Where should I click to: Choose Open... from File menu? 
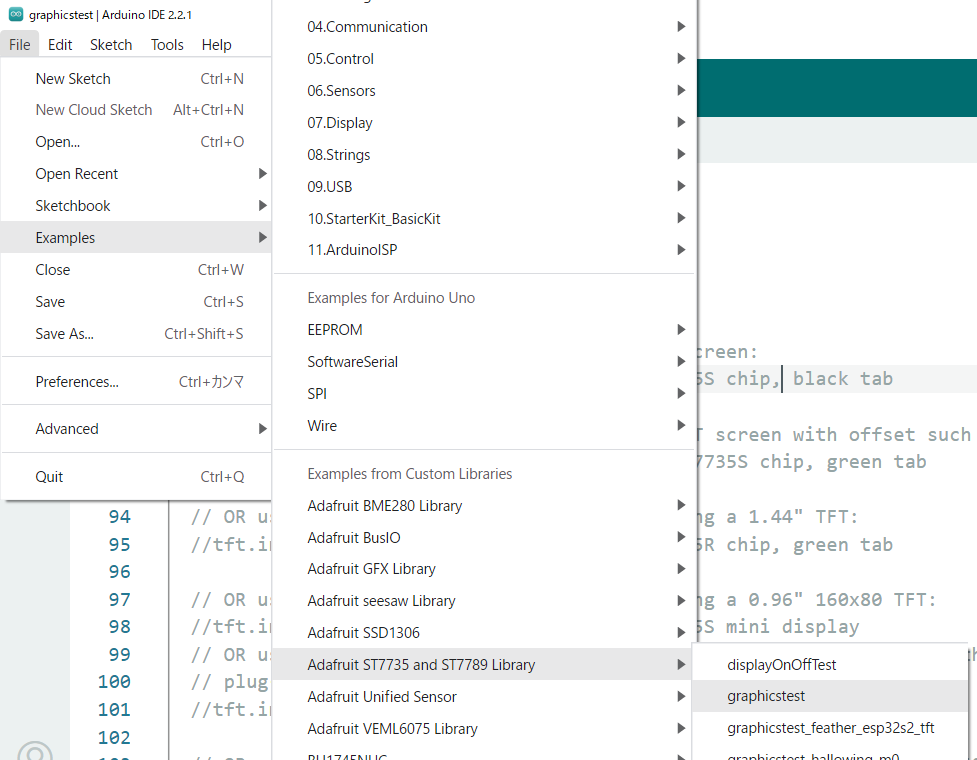click(x=136, y=141)
